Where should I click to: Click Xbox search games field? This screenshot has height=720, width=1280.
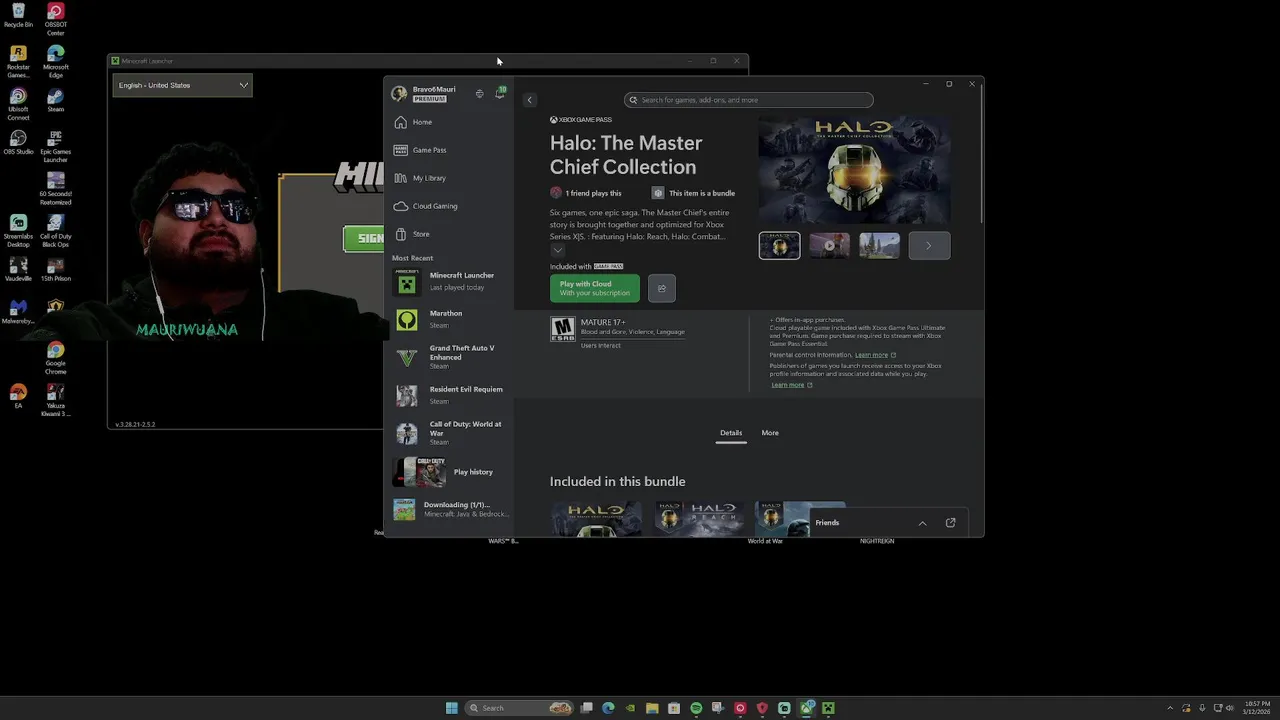click(x=749, y=100)
